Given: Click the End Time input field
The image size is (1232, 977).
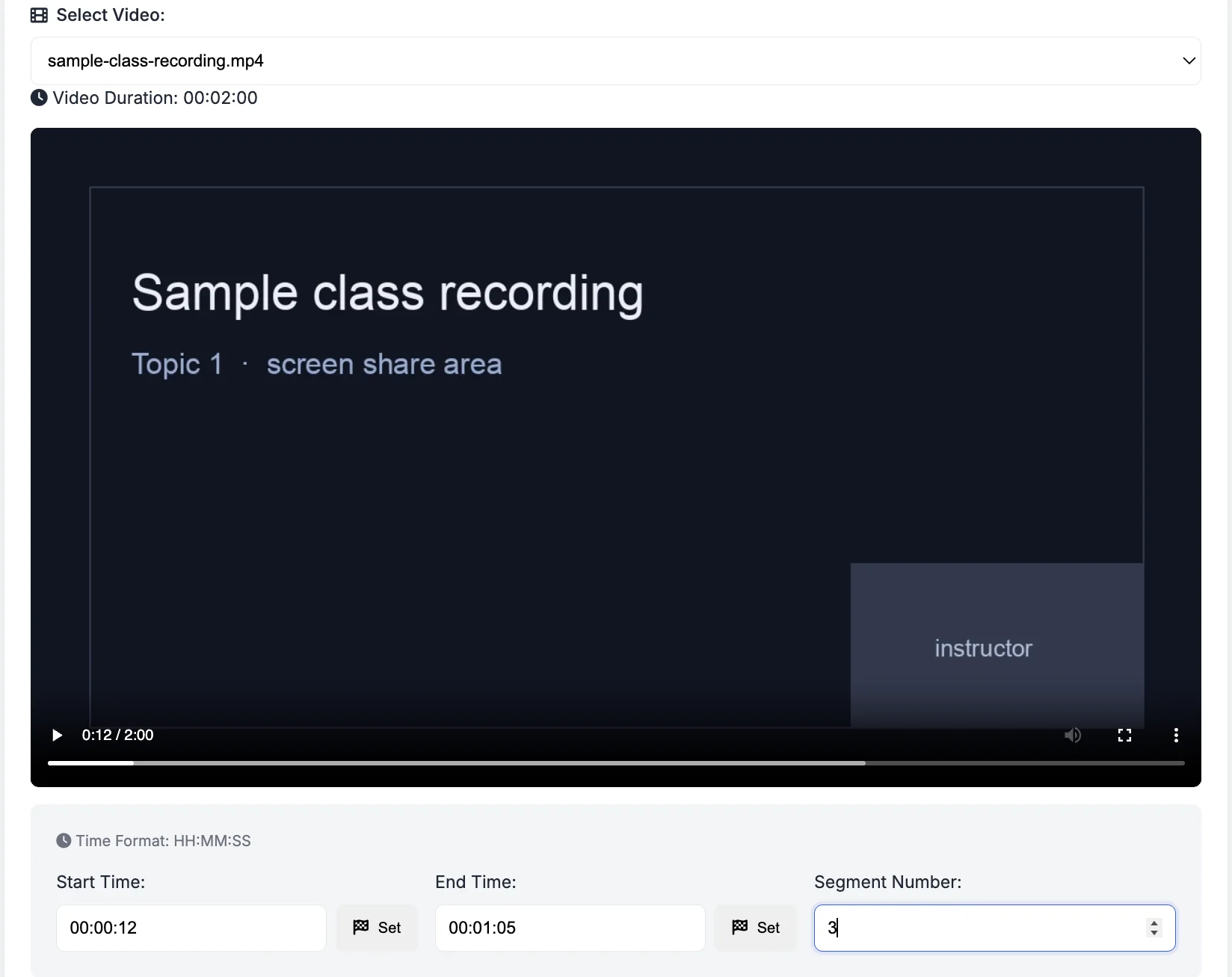Looking at the screenshot, I should pos(570,928).
